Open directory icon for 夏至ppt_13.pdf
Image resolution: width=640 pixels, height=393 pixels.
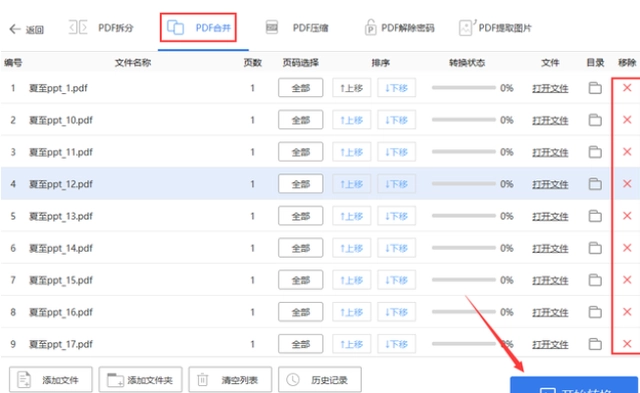point(595,216)
